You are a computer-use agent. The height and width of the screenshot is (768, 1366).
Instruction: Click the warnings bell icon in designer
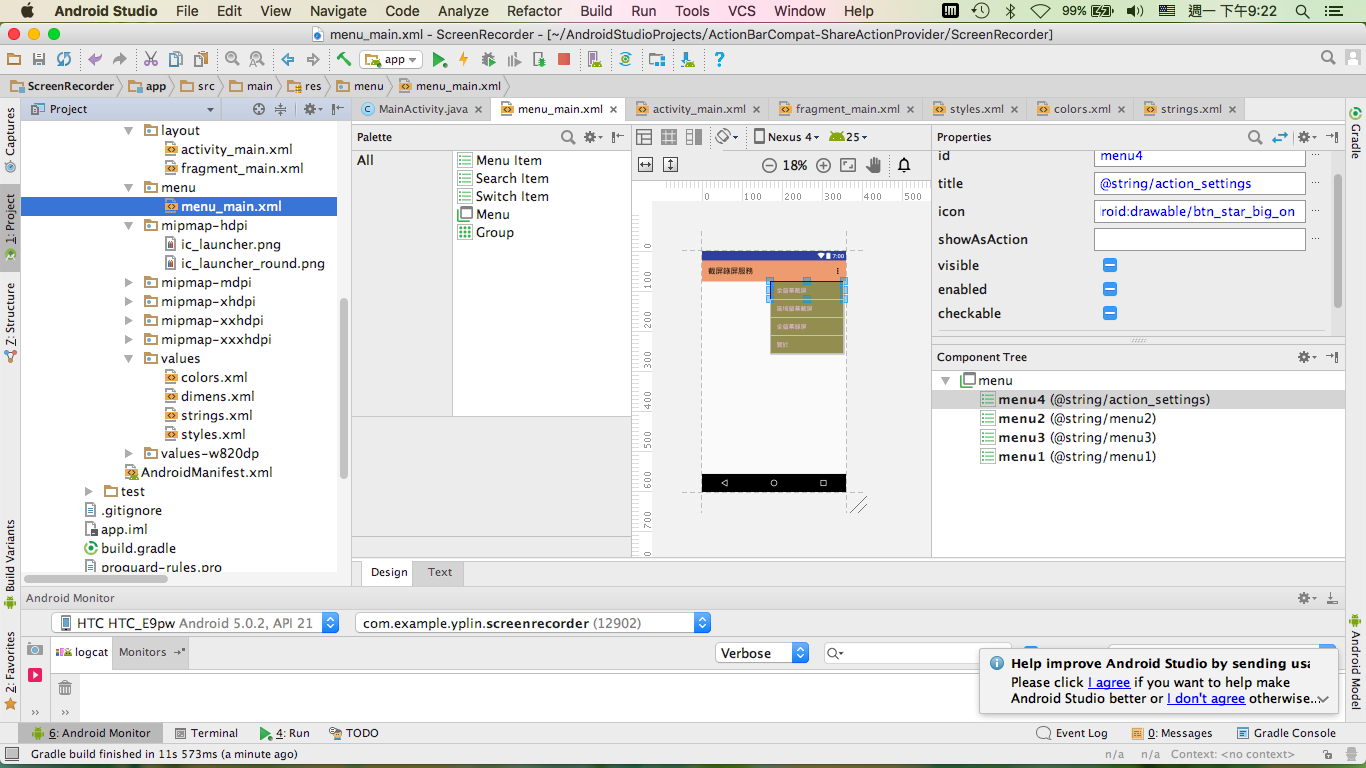[904, 165]
